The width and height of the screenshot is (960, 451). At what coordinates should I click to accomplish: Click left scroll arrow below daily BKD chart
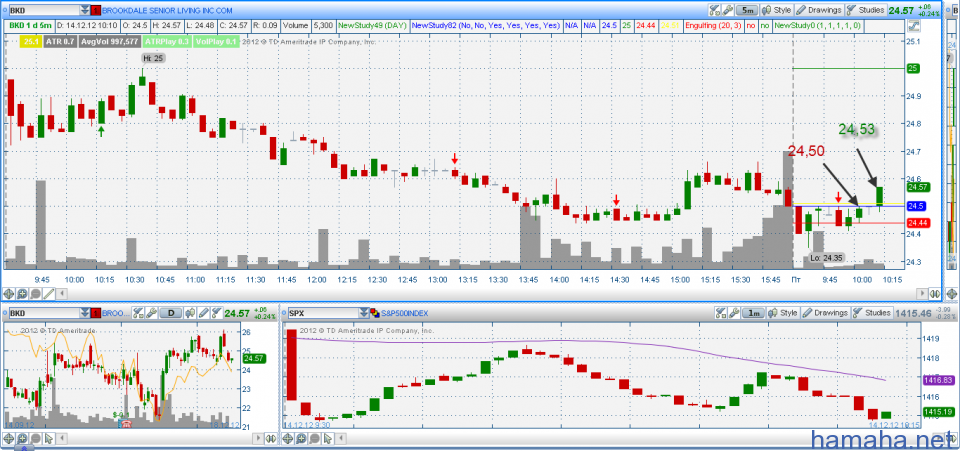pyautogui.click(x=62, y=438)
